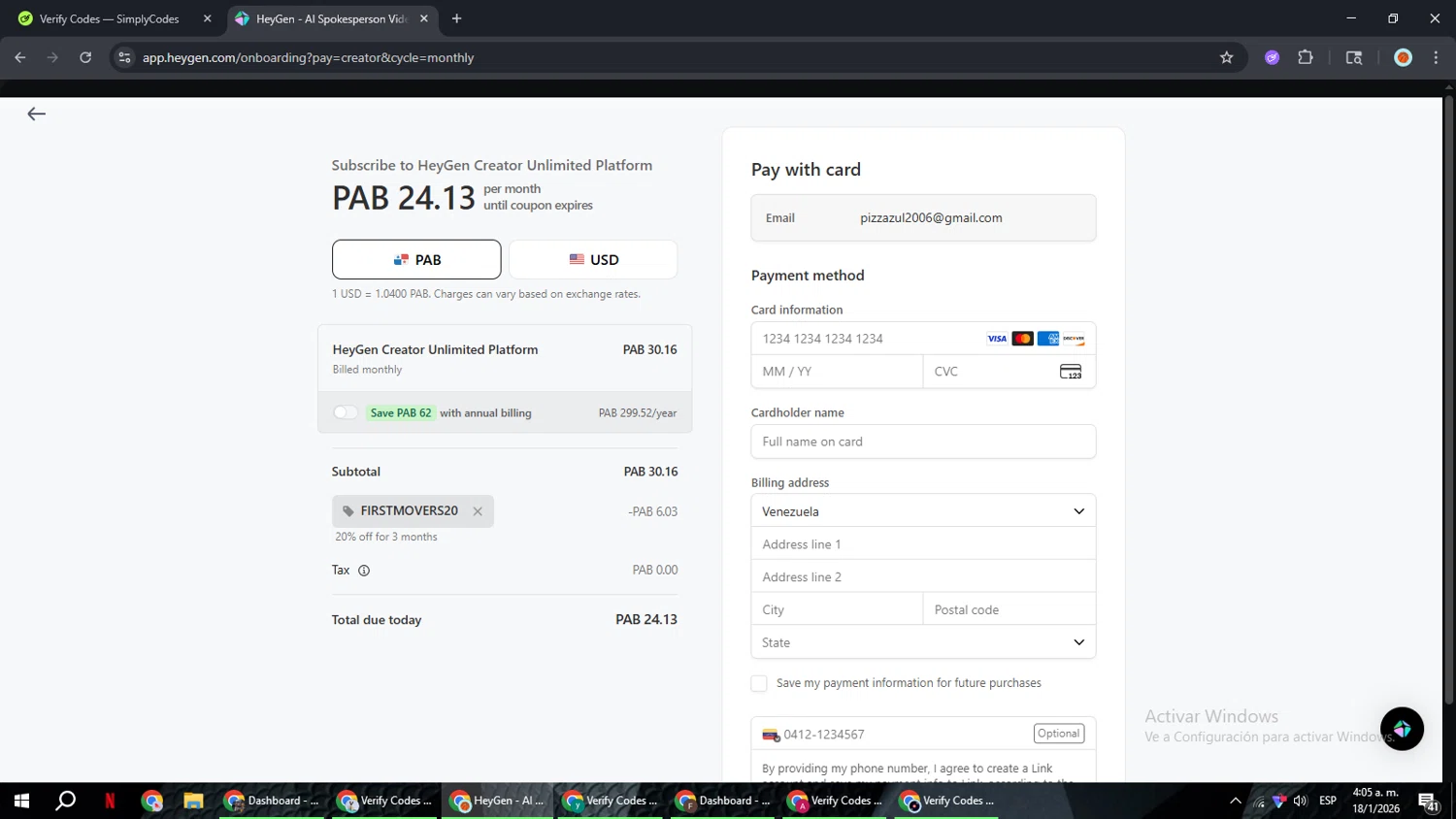Open Windows notification center
This screenshot has height=819, width=1456.
1428,802
